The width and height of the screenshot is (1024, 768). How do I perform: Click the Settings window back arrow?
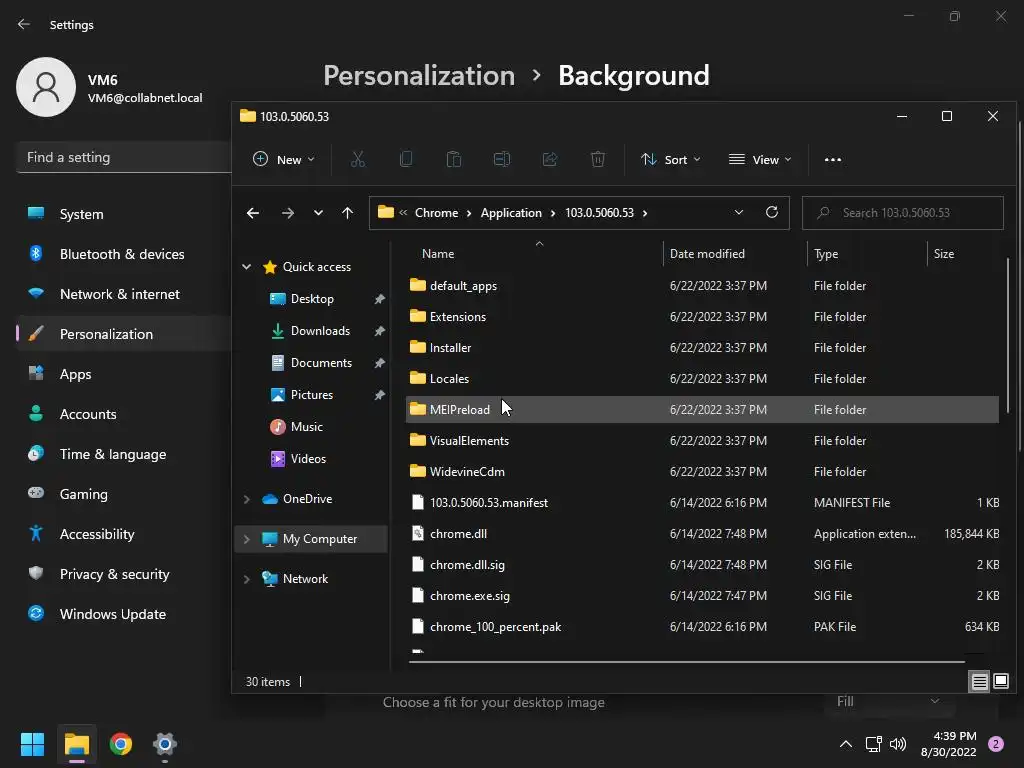click(24, 24)
